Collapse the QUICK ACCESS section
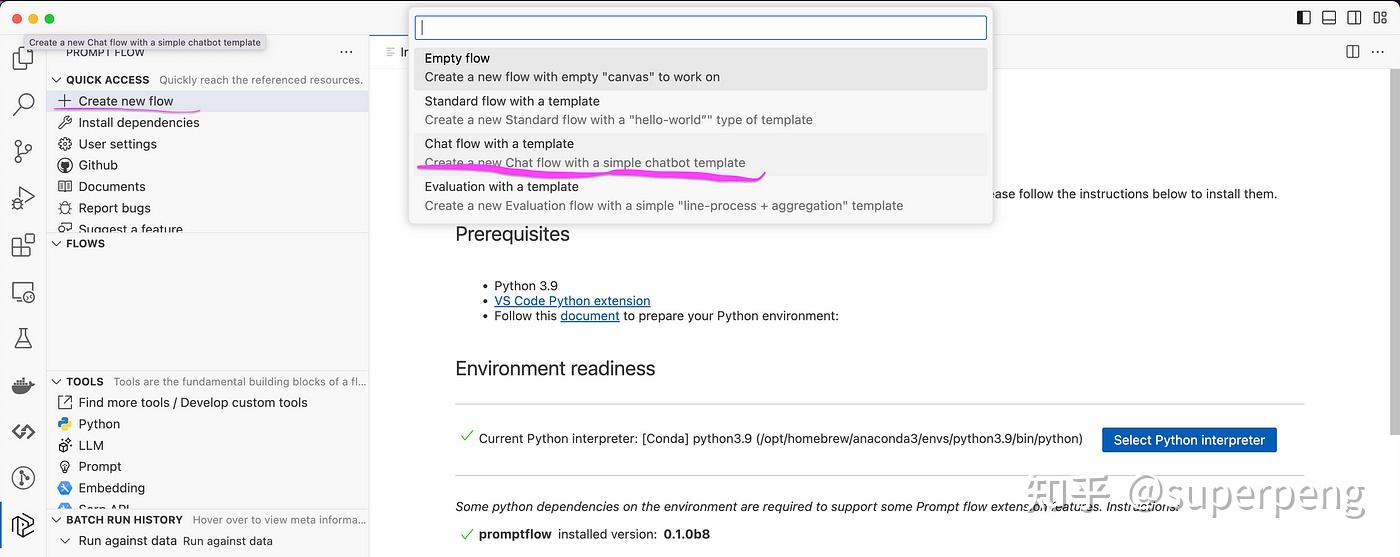Image resolution: width=1400 pixels, height=557 pixels. click(x=57, y=80)
